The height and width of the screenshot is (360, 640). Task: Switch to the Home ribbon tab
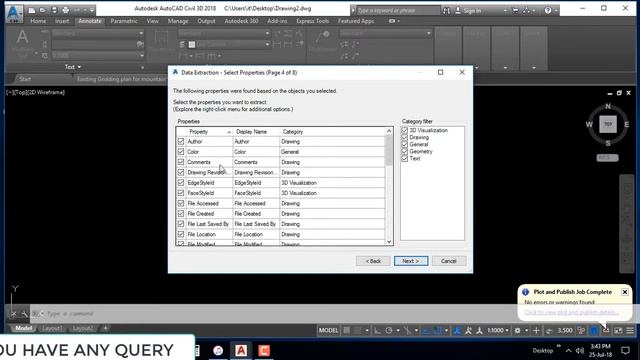tap(38, 21)
